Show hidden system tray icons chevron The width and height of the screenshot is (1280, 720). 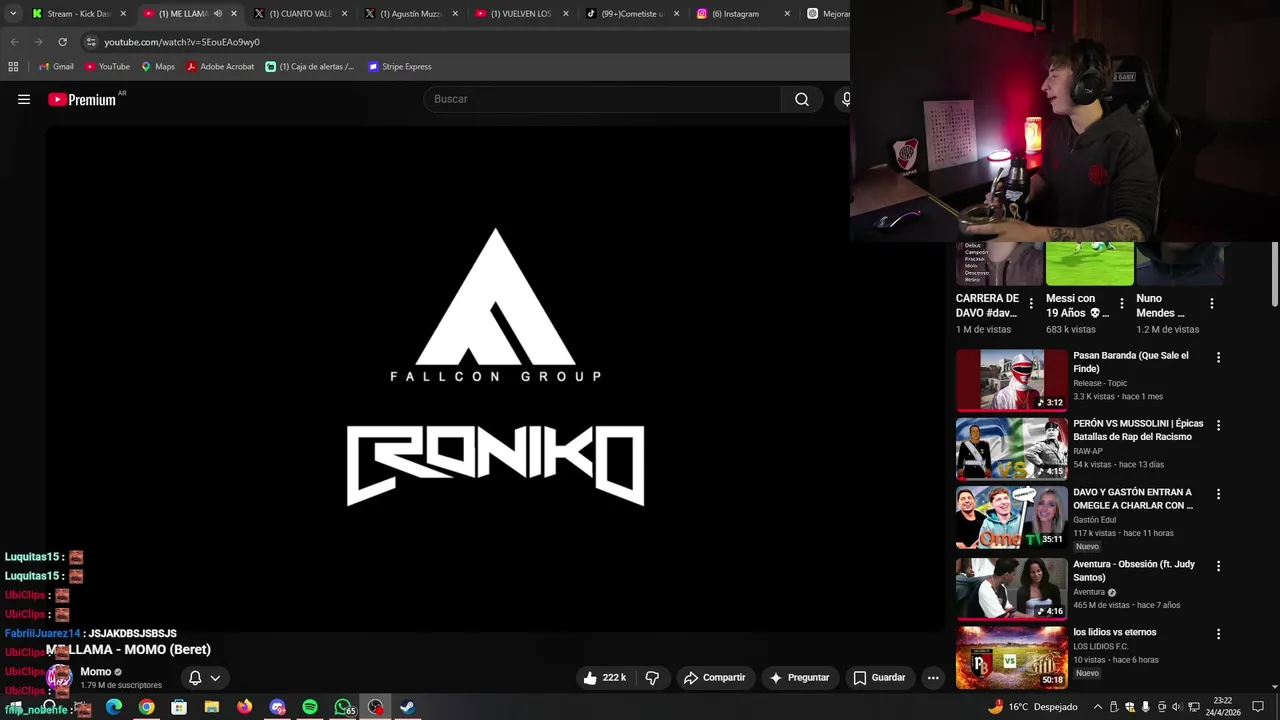click(x=1098, y=707)
